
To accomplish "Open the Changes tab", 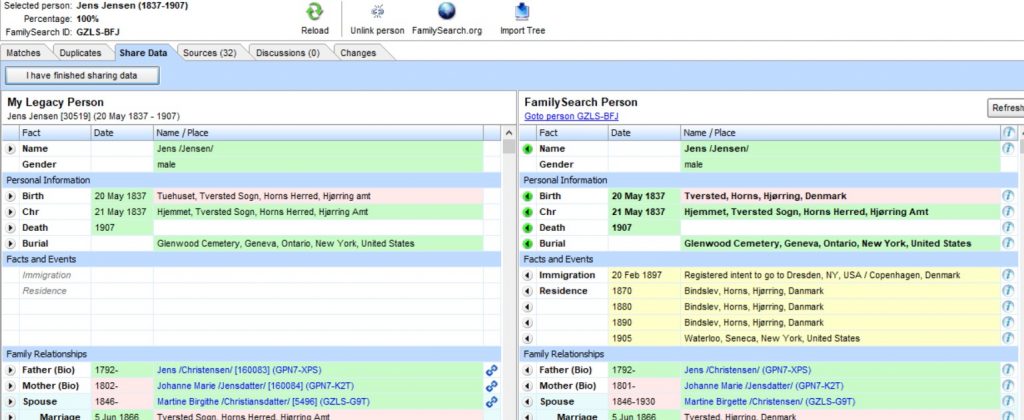I will [358, 53].
